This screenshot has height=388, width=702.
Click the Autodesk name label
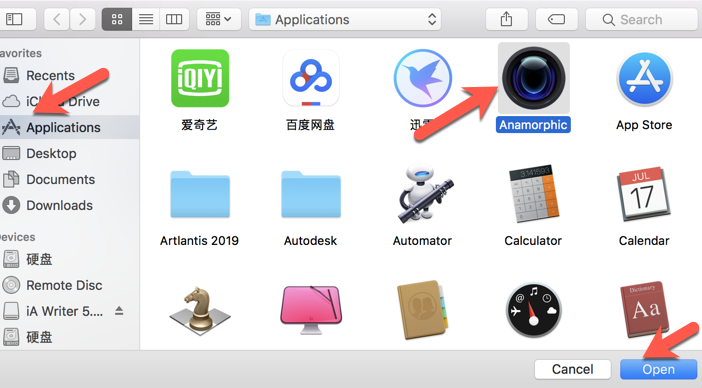coord(311,240)
